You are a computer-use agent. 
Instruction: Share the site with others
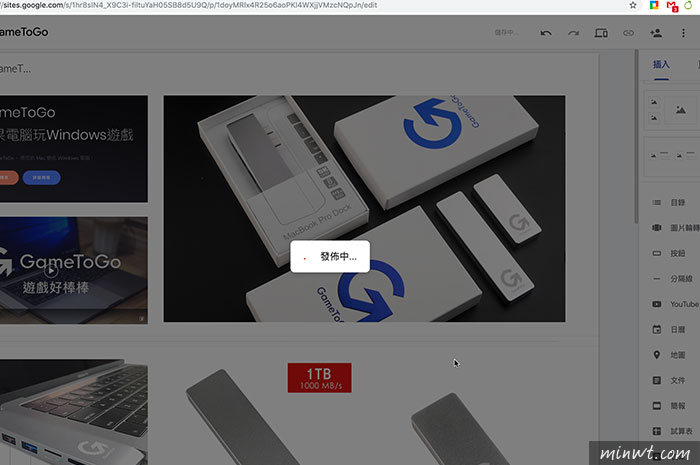656,33
